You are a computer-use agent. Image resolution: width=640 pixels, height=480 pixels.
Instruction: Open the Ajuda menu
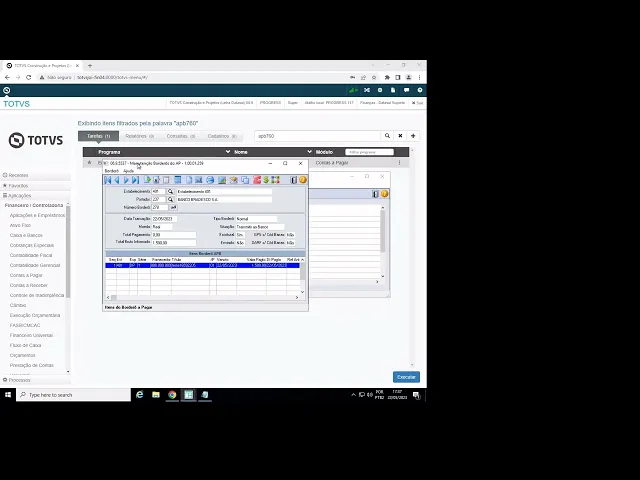(x=129, y=171)
